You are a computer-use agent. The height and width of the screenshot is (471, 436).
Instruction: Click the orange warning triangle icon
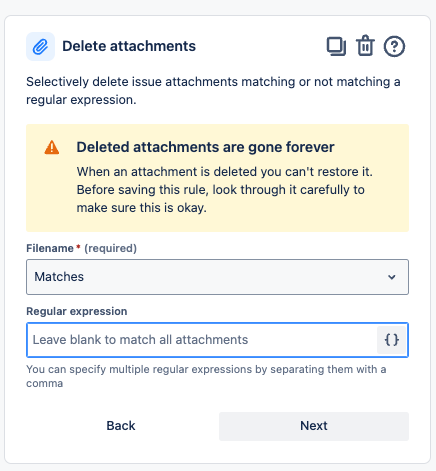tap(52, 147)
